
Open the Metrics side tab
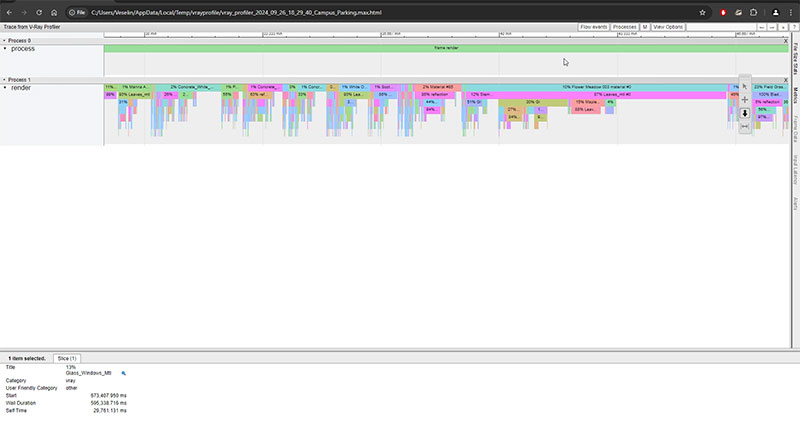pyautogui.click(x=795, y=95)
